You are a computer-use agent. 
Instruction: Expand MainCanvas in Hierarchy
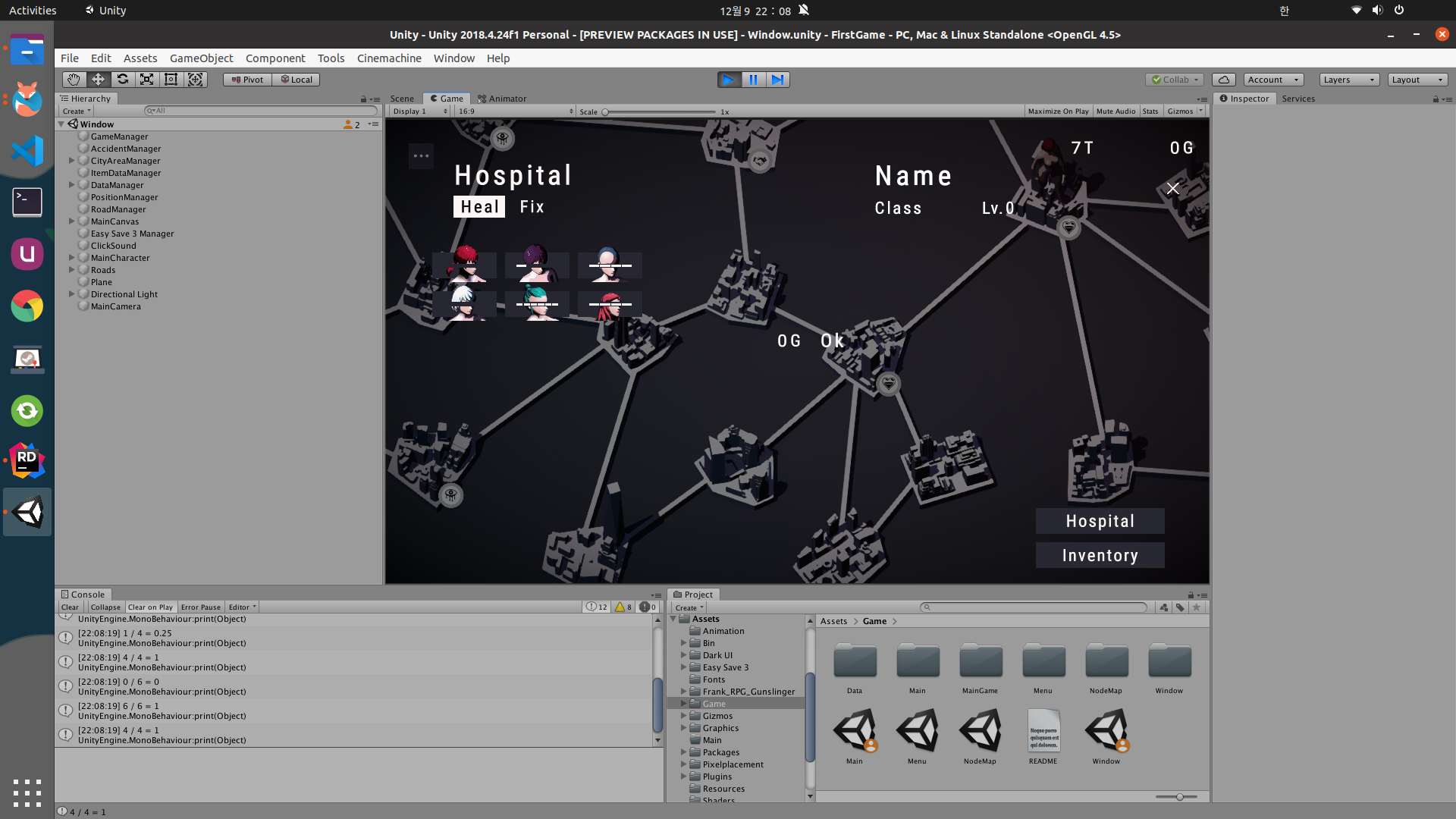pyautogui.click(x=72, y=221)
